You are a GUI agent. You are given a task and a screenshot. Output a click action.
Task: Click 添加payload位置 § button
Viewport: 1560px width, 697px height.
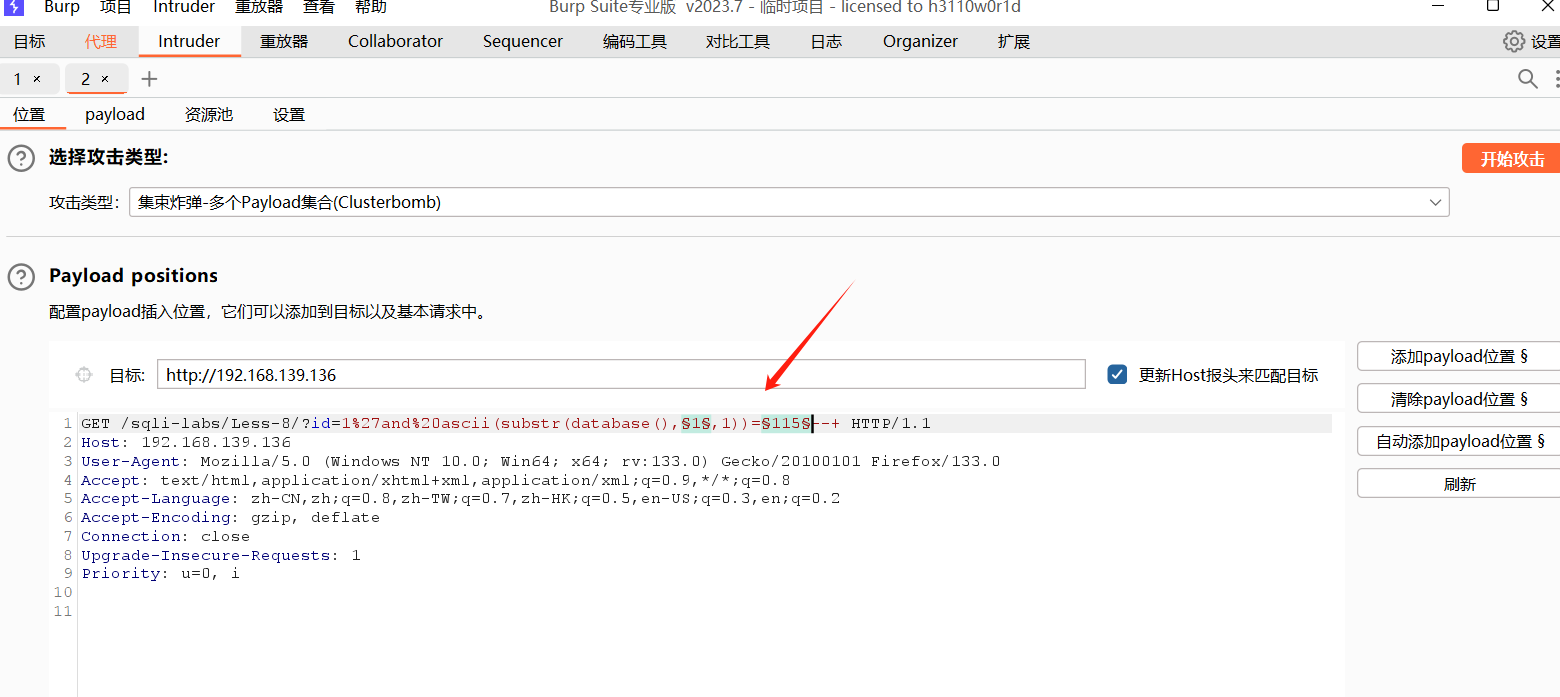point(1458,356)
